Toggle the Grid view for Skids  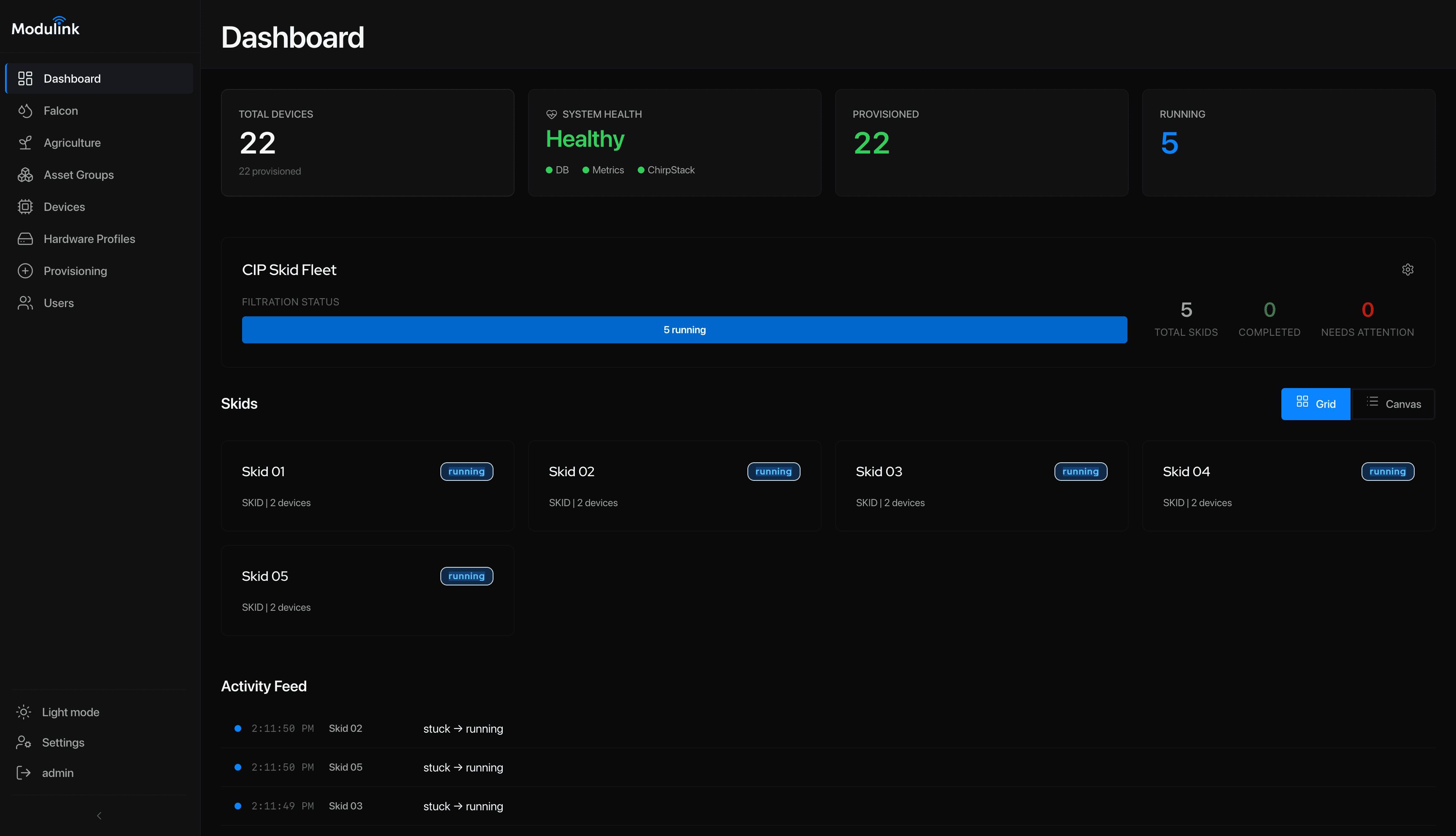tap(1316, 404)
